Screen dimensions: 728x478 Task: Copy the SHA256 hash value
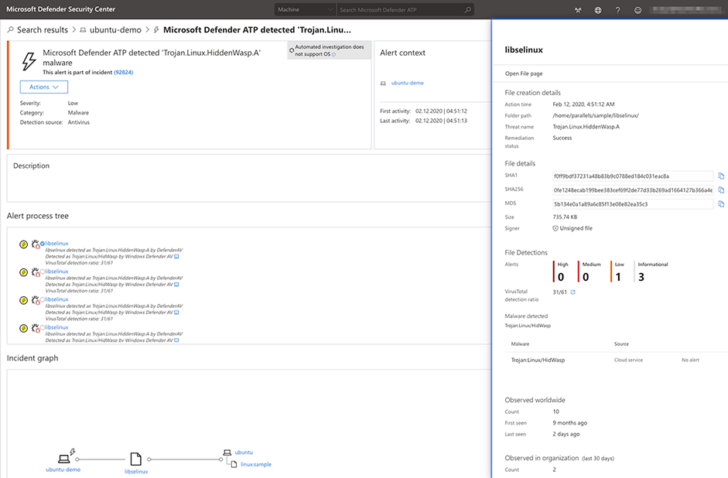click(x=721, y=190)
